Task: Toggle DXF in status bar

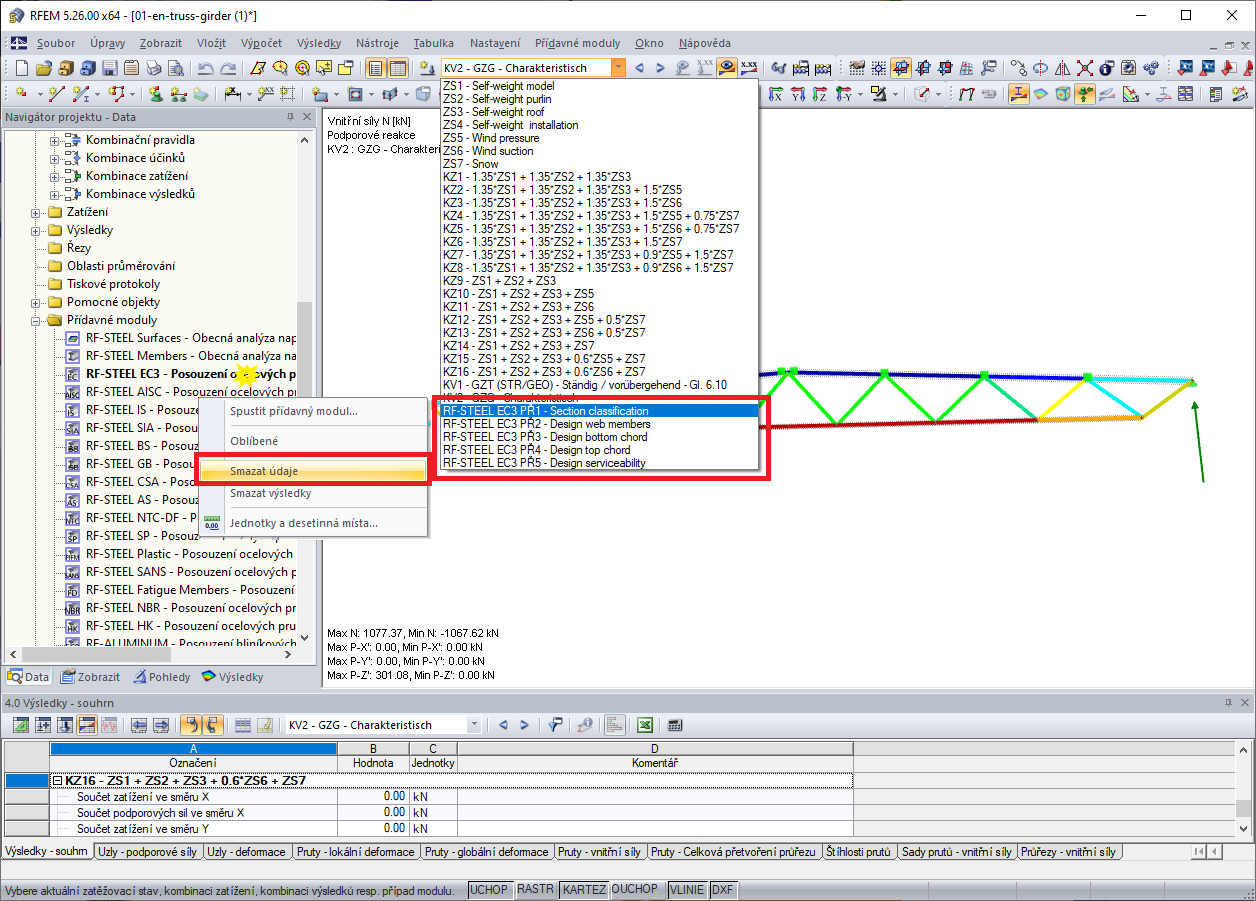Action: tap(722, 890)
